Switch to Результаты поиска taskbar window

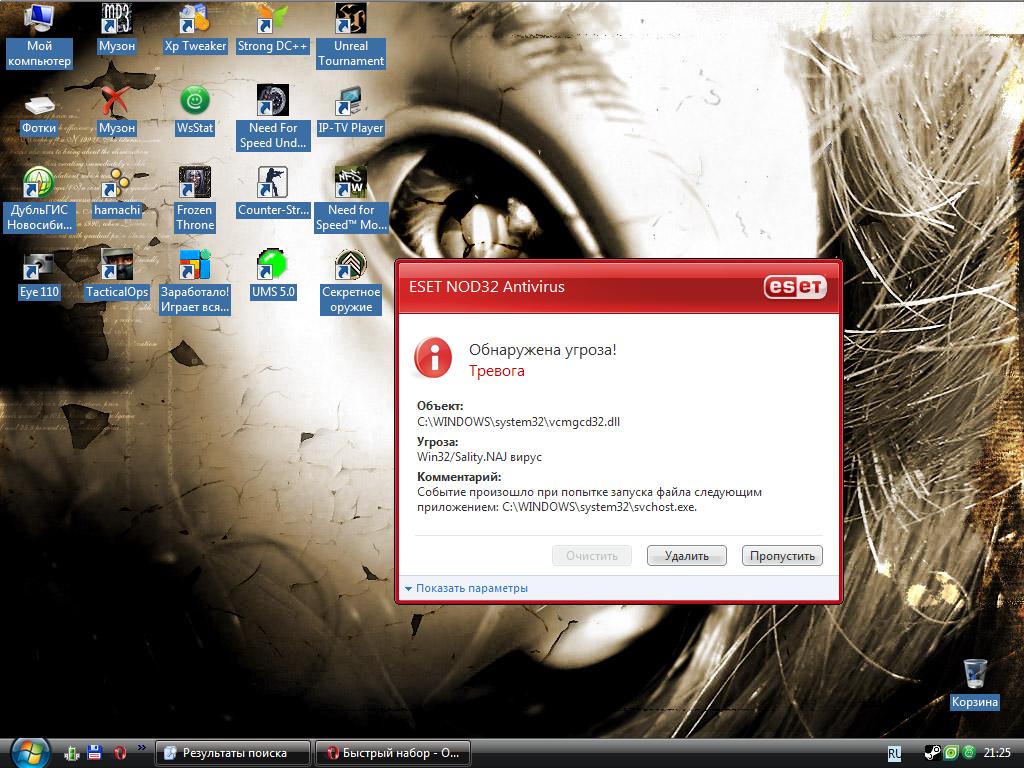(233, 753)
